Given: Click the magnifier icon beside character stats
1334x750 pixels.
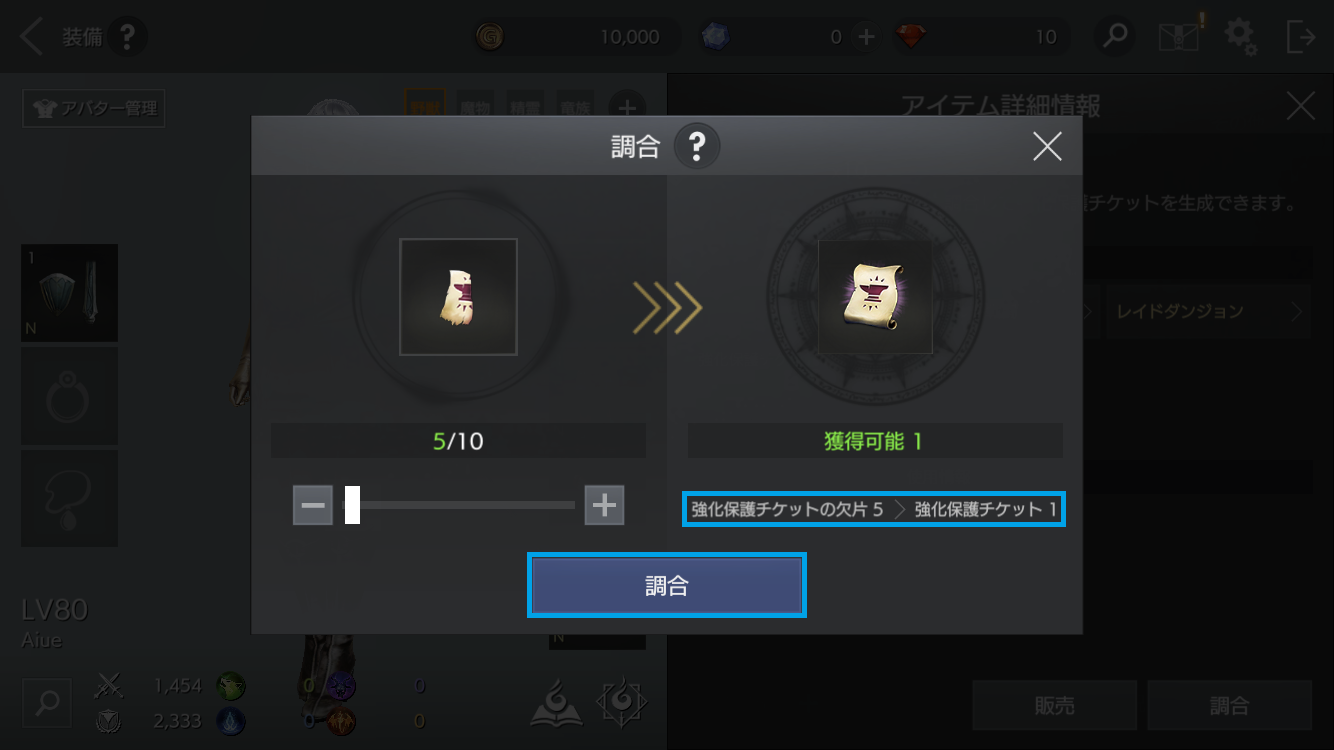Looking at the screenshot, I should click(x=47, y=703).
